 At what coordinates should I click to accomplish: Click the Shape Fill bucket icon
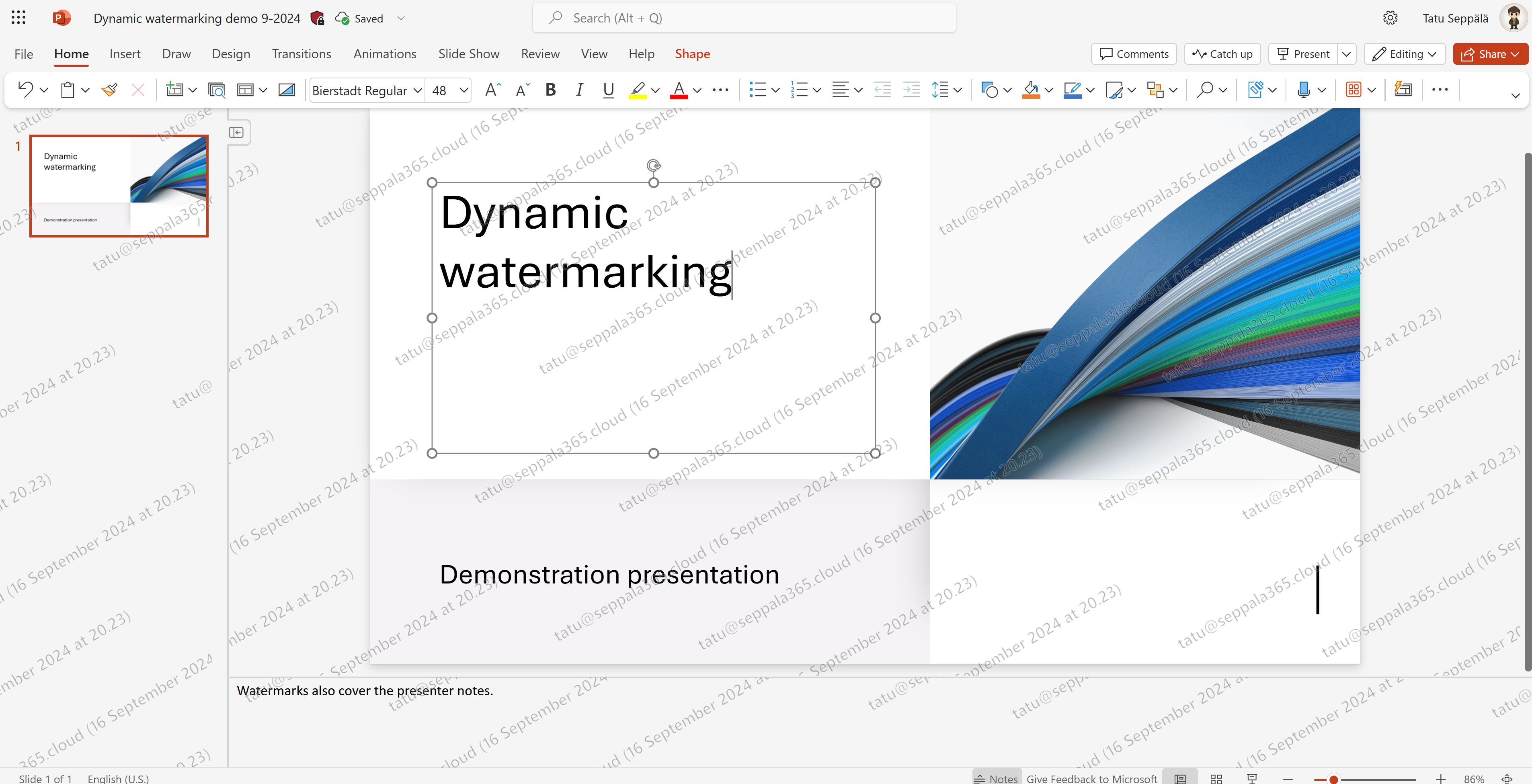pyautogui.click(x=1031, y=90)
